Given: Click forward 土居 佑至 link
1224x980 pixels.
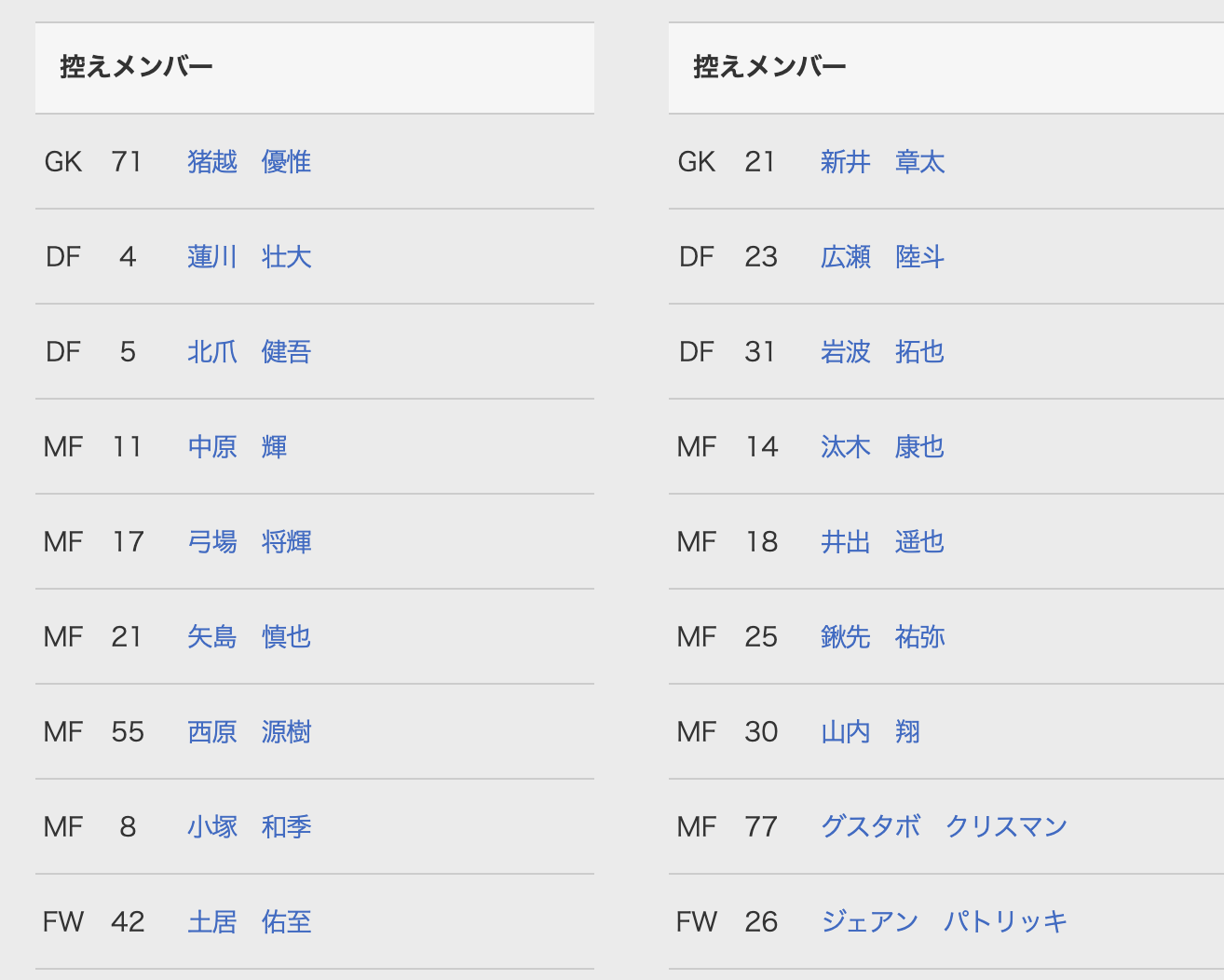Looking at the screenshot, I should [x=249, y=922].
